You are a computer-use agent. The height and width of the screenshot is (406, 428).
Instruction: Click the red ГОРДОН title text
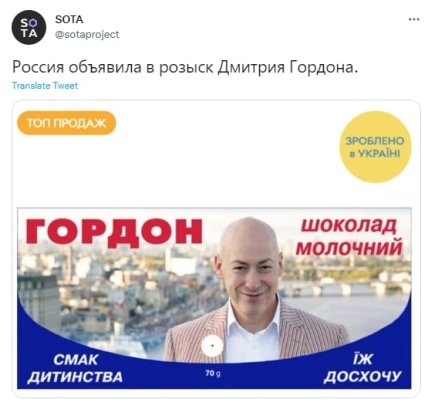coord(114,231)
